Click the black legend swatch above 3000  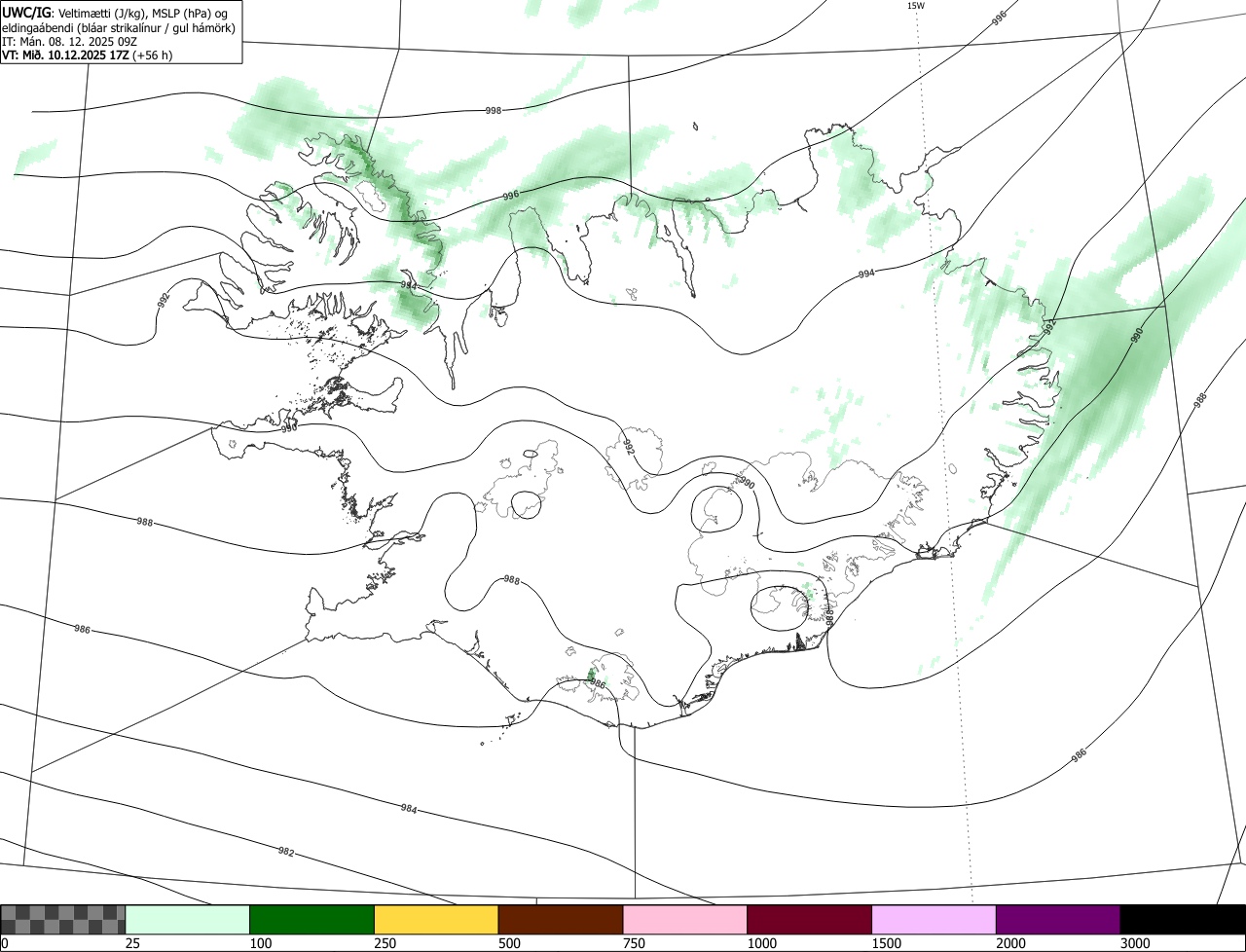(x=1183, y=920)
